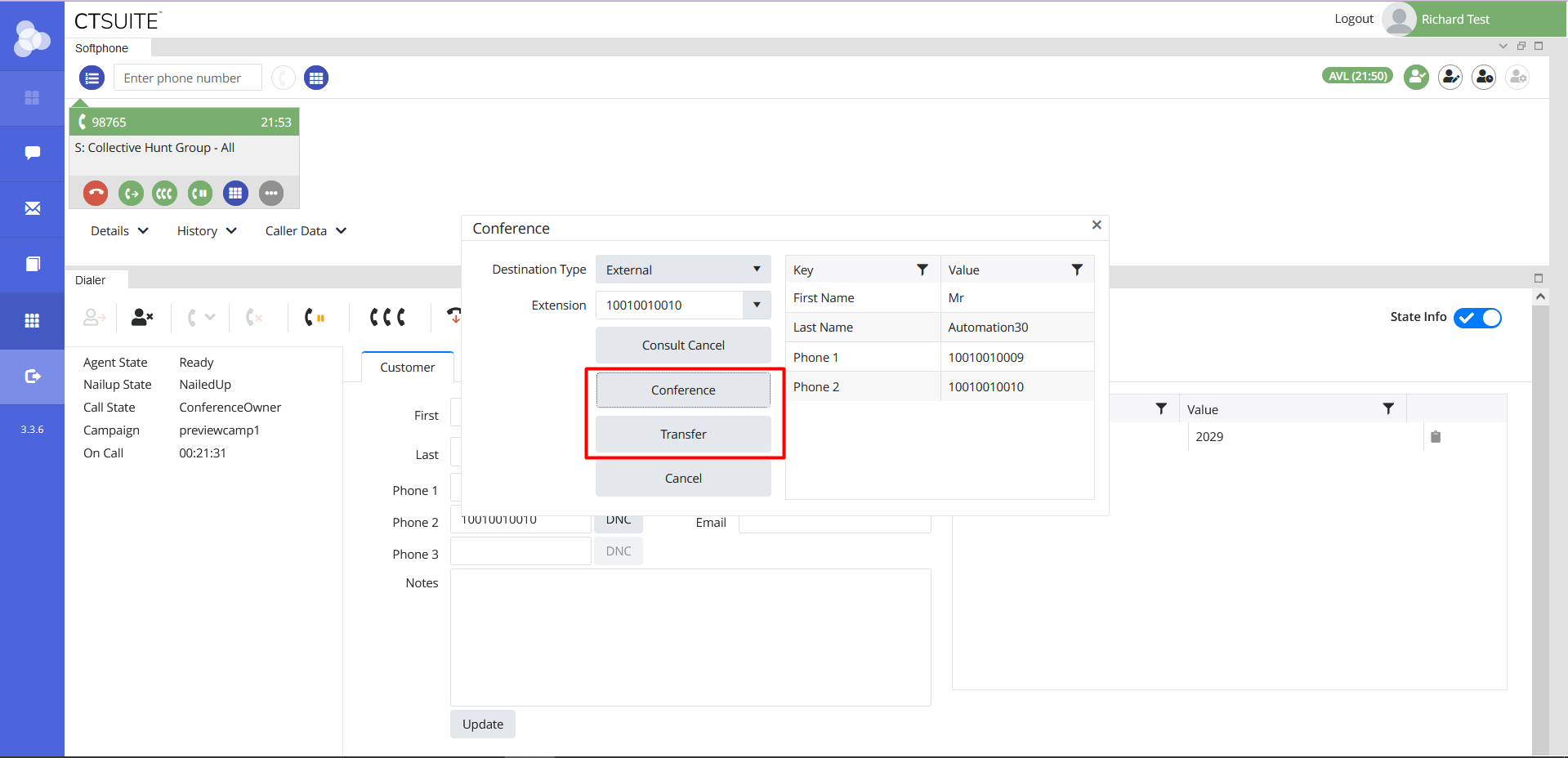
Task: Hang up call 98765 with red button
Action: click(x=96, y=194)
